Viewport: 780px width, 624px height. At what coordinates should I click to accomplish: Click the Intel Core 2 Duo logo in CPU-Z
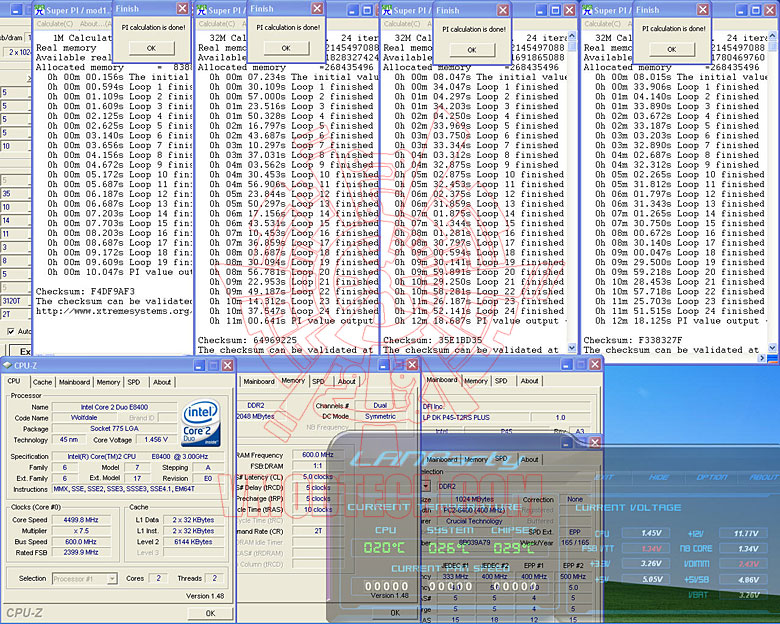(201, 423)
